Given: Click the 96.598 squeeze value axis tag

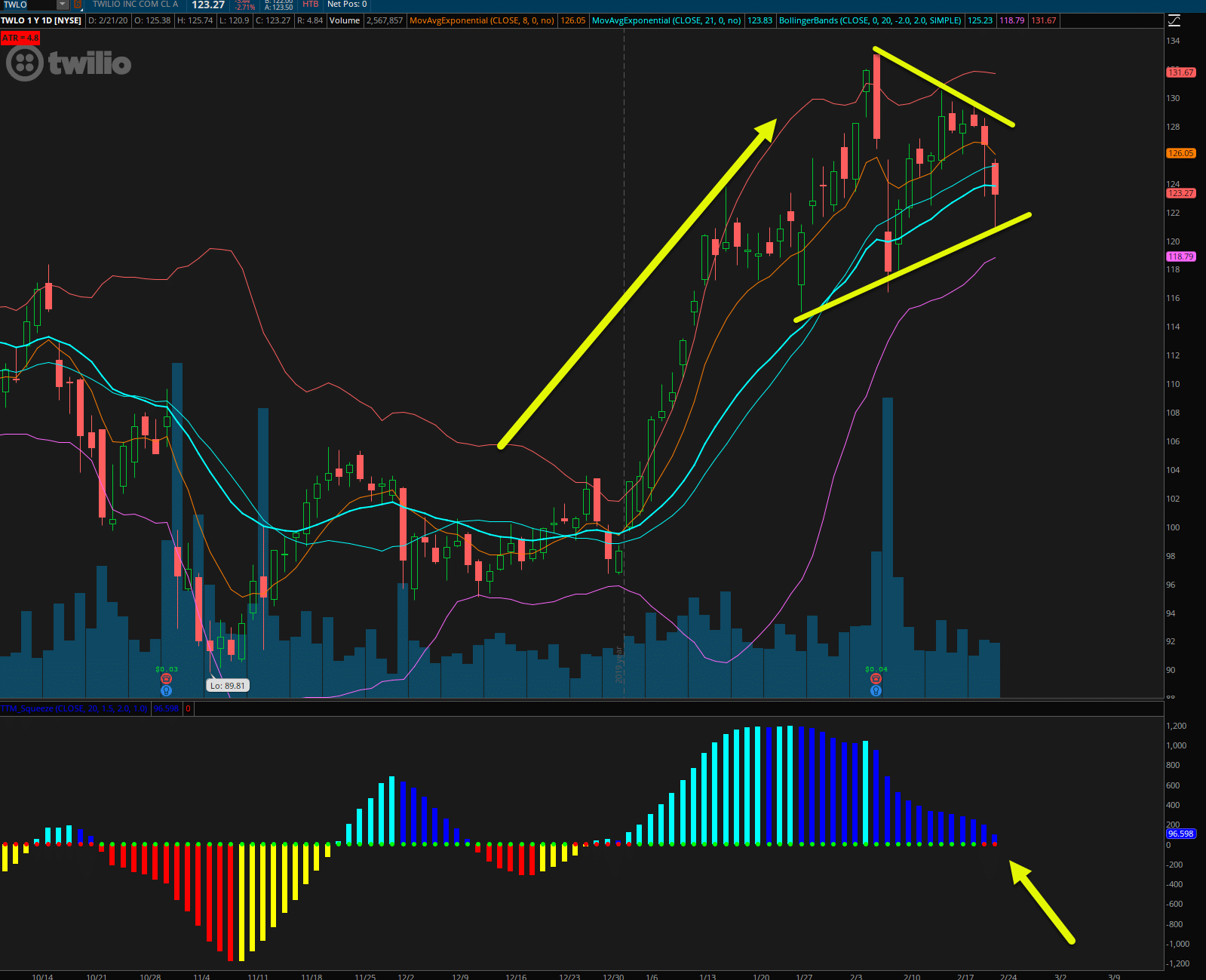Looking at the screenshot, I should click(x=1180, y=834).
